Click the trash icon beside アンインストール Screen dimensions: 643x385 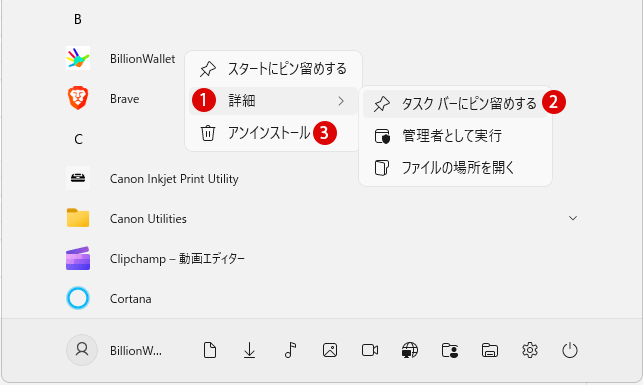point(208,133)
